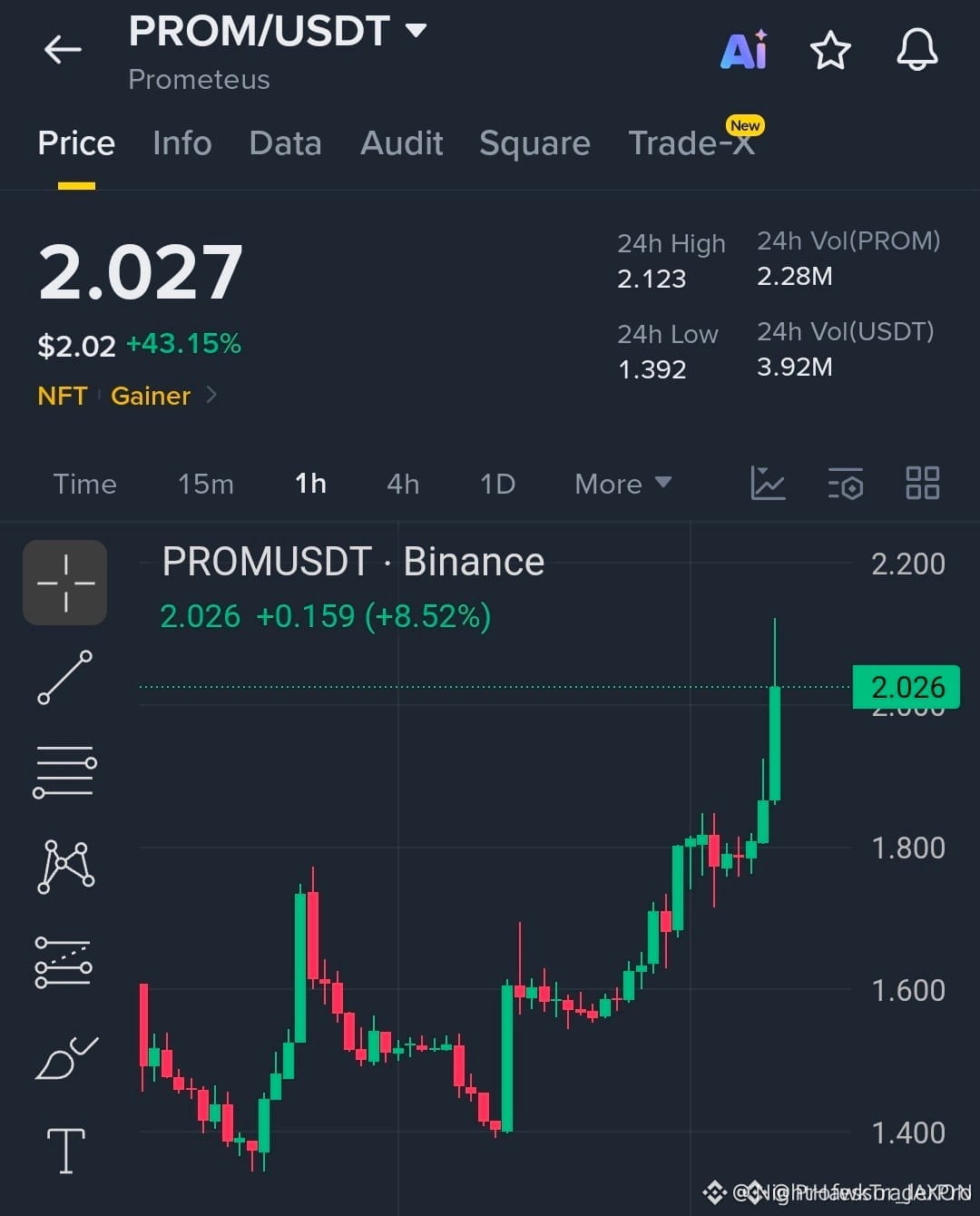Click the 1.800 price axis label
Viewport: 980px width, 1216px height.
click(x=908, y=848)
